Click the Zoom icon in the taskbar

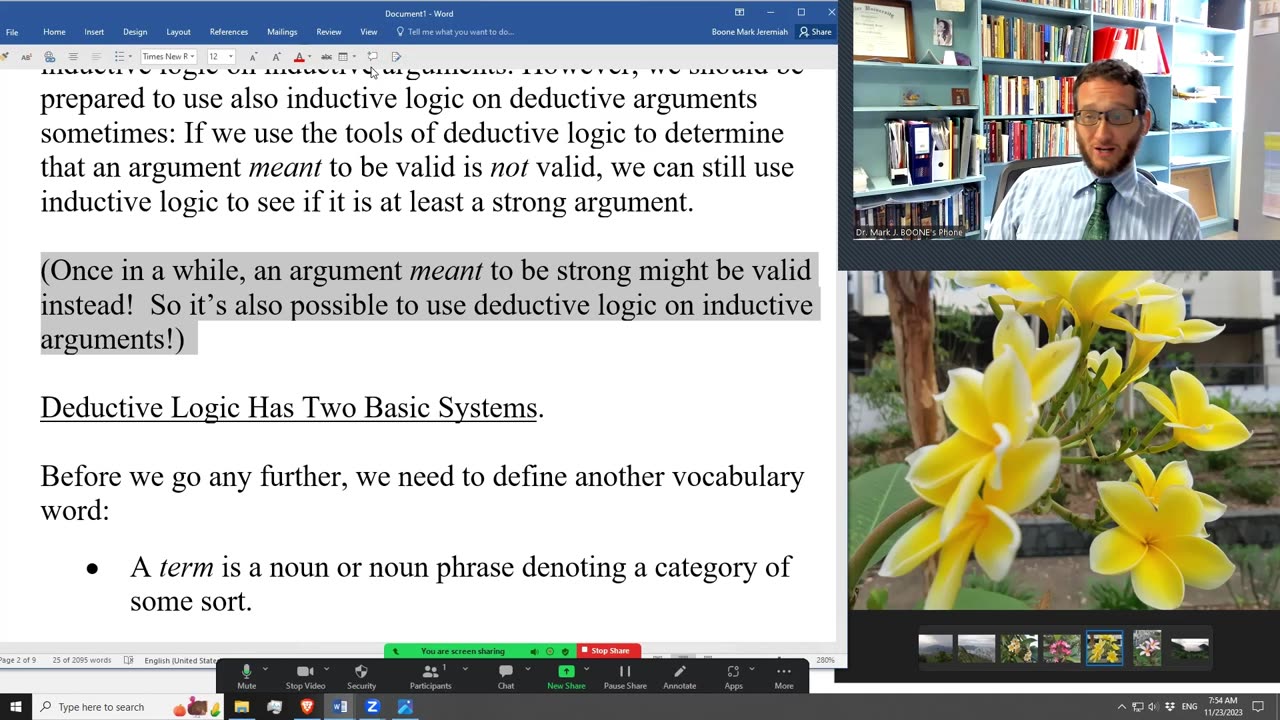pyautogui.click(x=372, y=707)
